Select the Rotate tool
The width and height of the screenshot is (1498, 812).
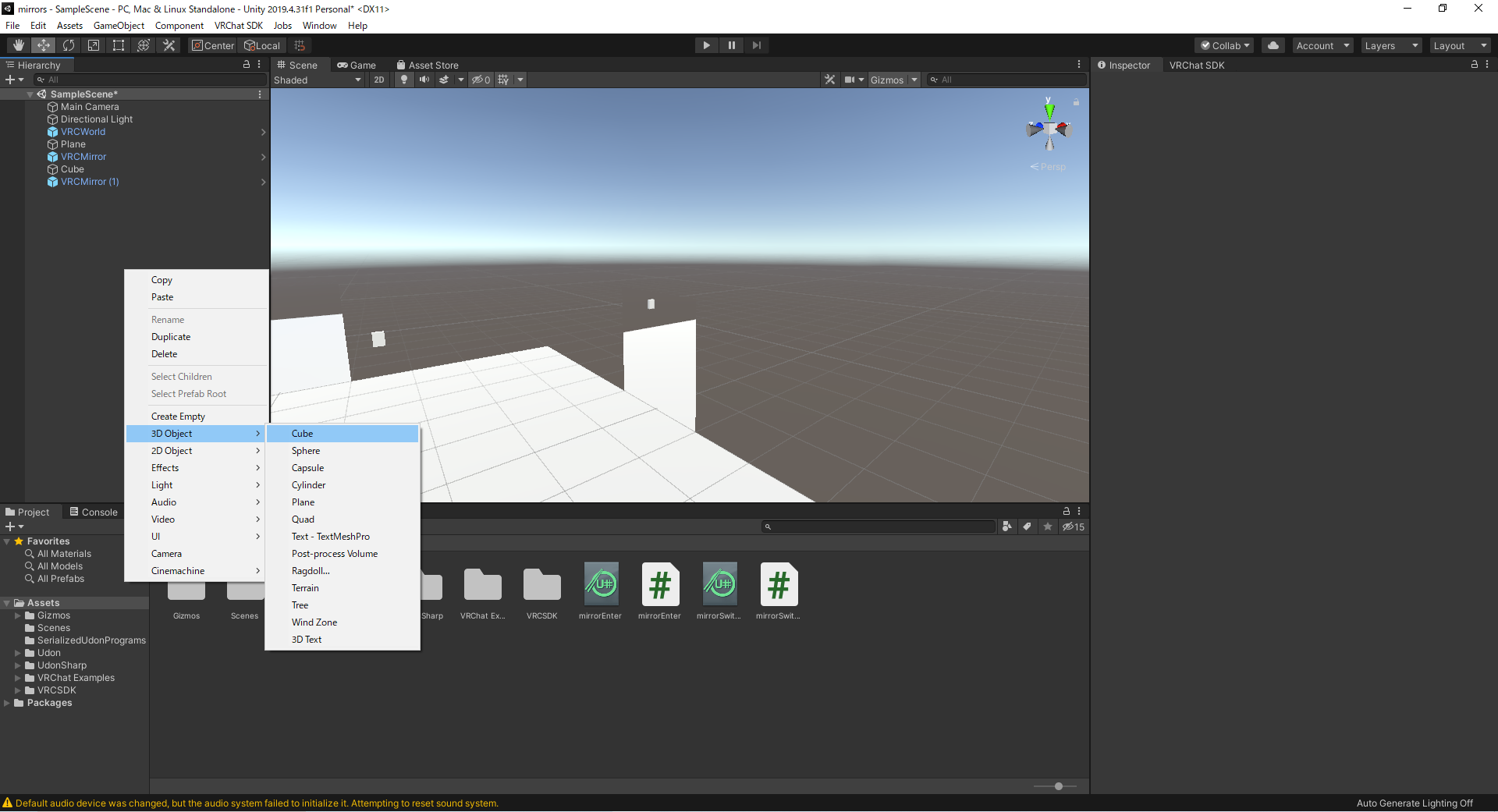[x=69, y=45]
